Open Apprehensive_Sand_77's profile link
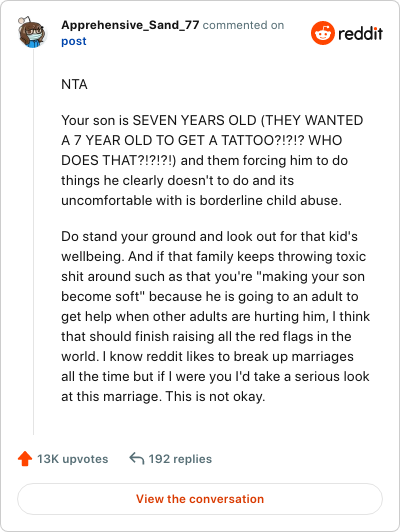Viewport: 400px width, 532px height. point(130,25)
